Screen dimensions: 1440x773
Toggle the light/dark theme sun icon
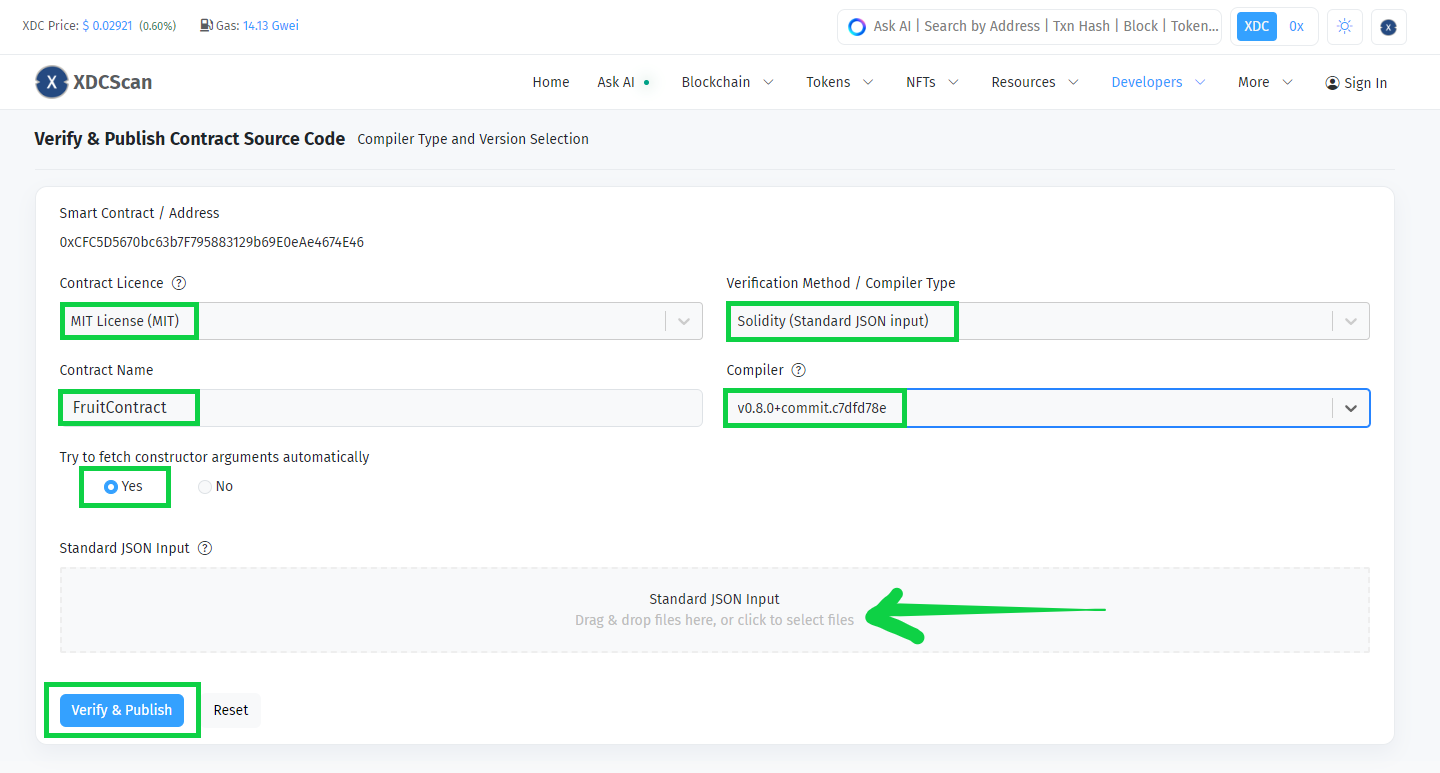tap(1344, 27)
